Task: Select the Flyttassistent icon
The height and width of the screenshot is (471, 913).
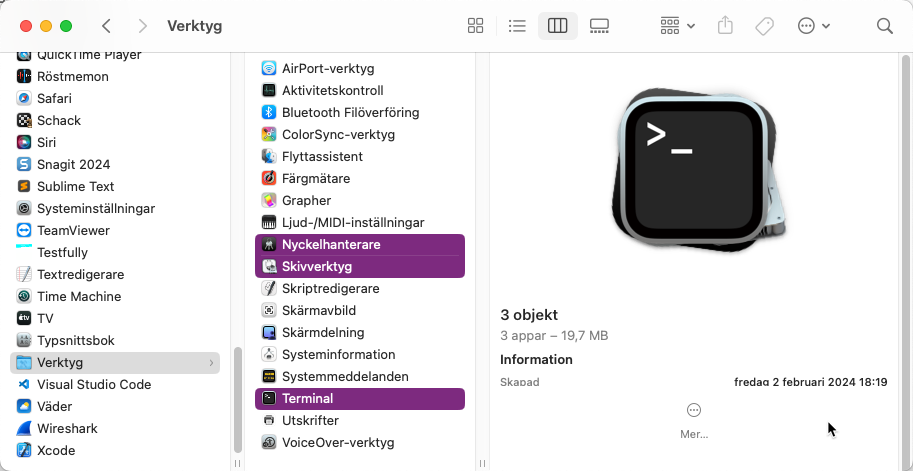Action: (x=268, y=157)
